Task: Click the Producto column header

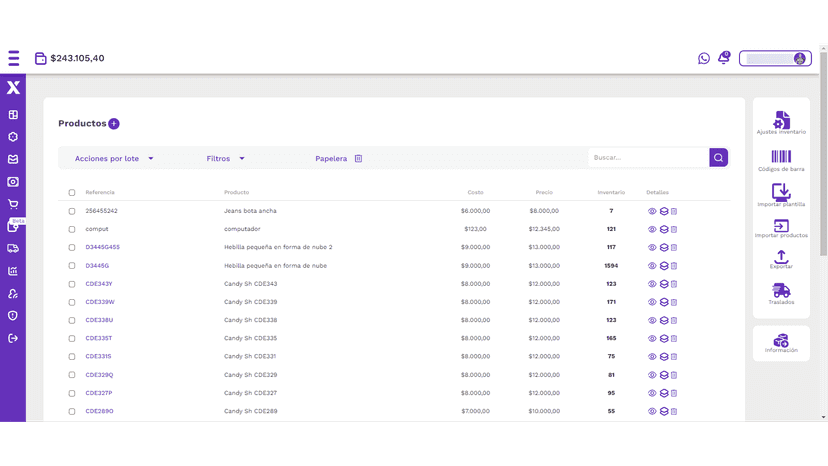Action: (237, 192)
